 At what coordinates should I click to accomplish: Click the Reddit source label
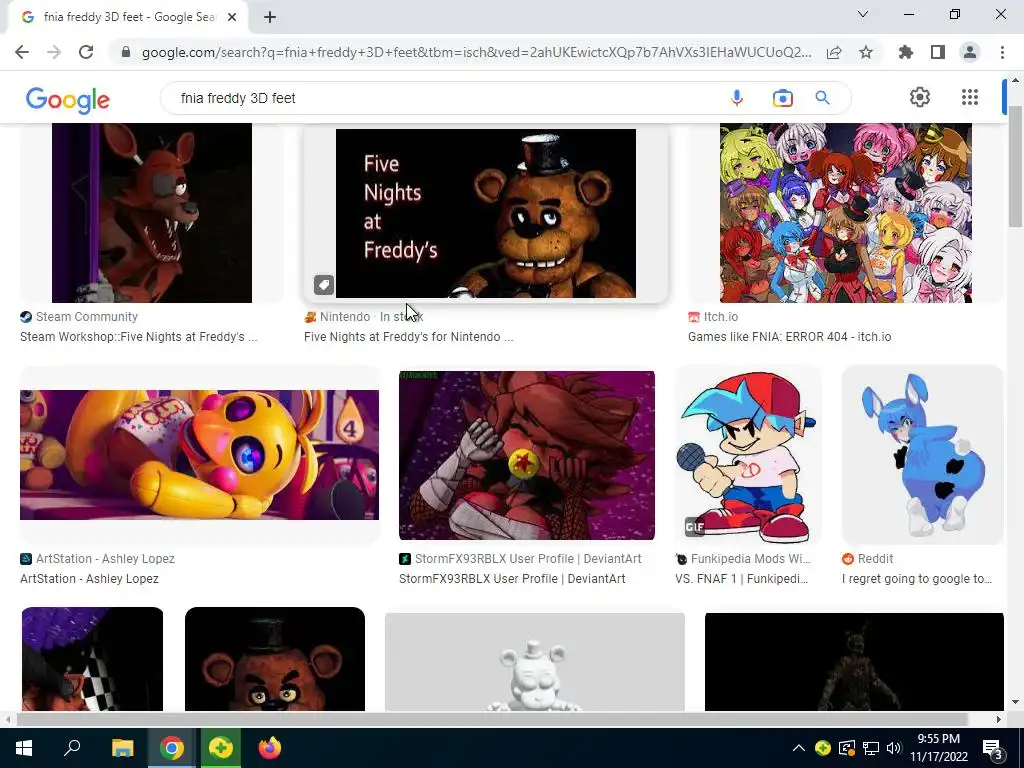(875, 559)
